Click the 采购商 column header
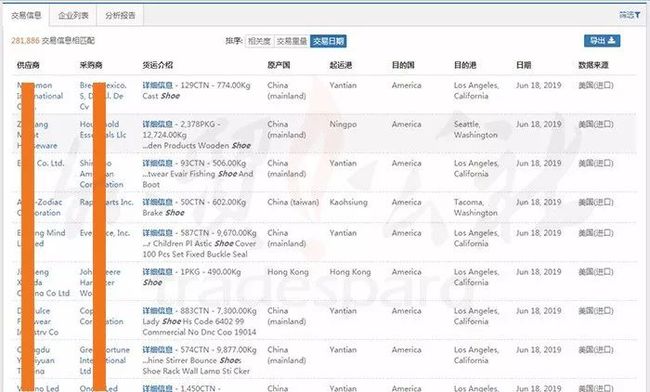 pyautogui.click(x=91, y=65)
